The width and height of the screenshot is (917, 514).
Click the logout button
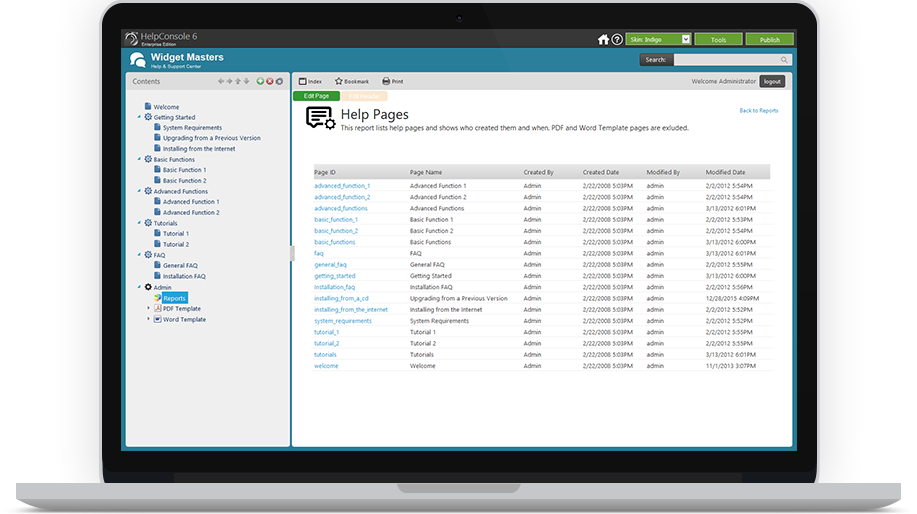point(772,81)
